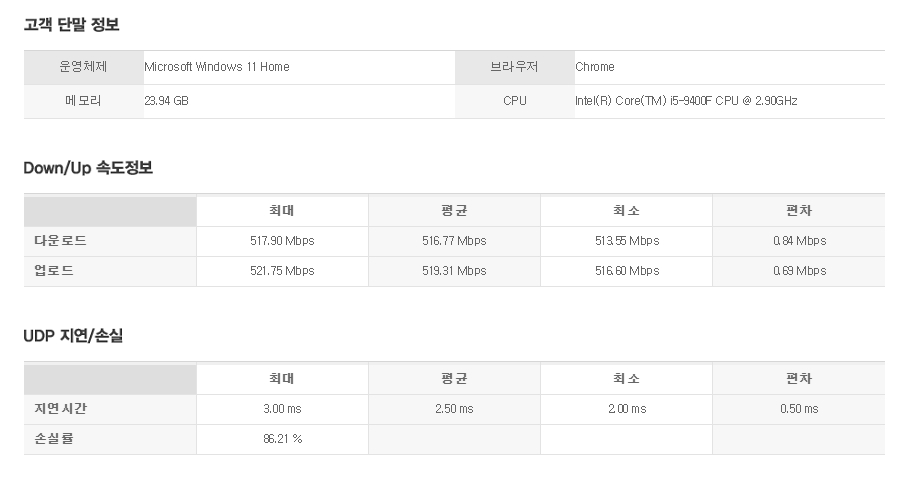The image size is (897, 489).
Task: Click the 브라우저 label cell
Action: pyautogui.click(x=514, y=67)
